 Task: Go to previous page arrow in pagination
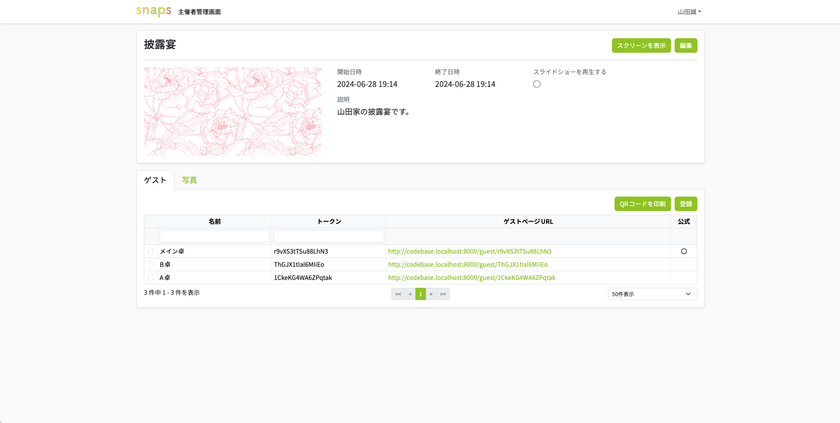(410, 294)
